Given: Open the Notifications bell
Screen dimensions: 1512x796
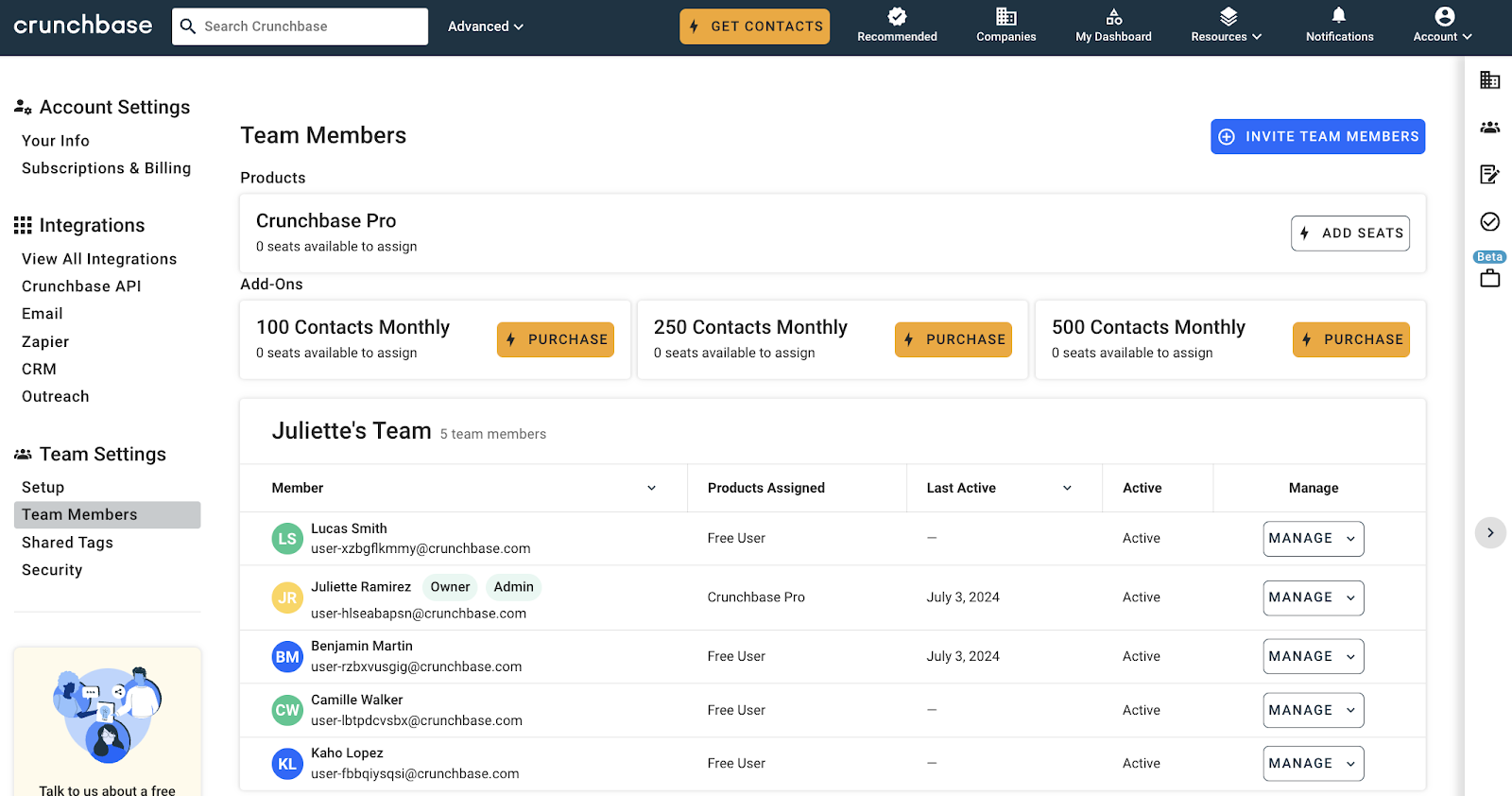Looking at the screenshot, I should tap(1339, 26).
